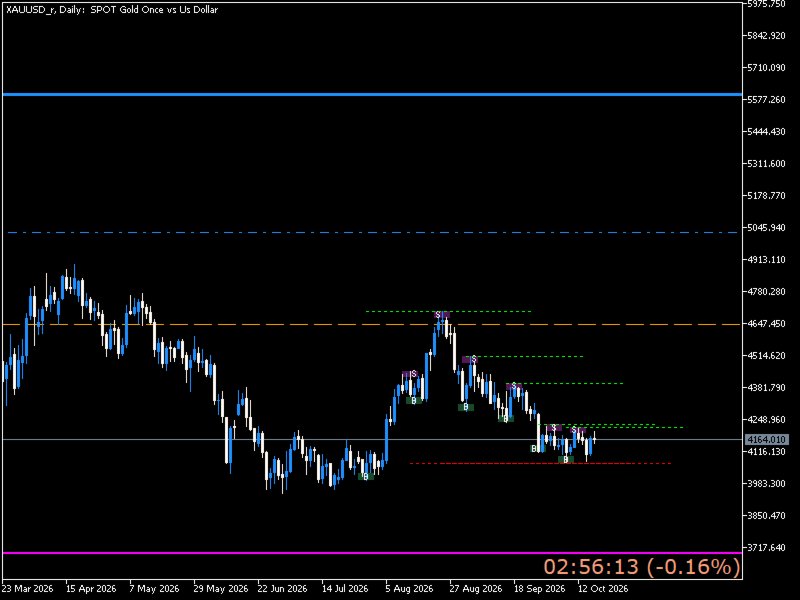Click the 5444.430 price axis label
The image size is (800, 600).
click(x=766, y=132)
